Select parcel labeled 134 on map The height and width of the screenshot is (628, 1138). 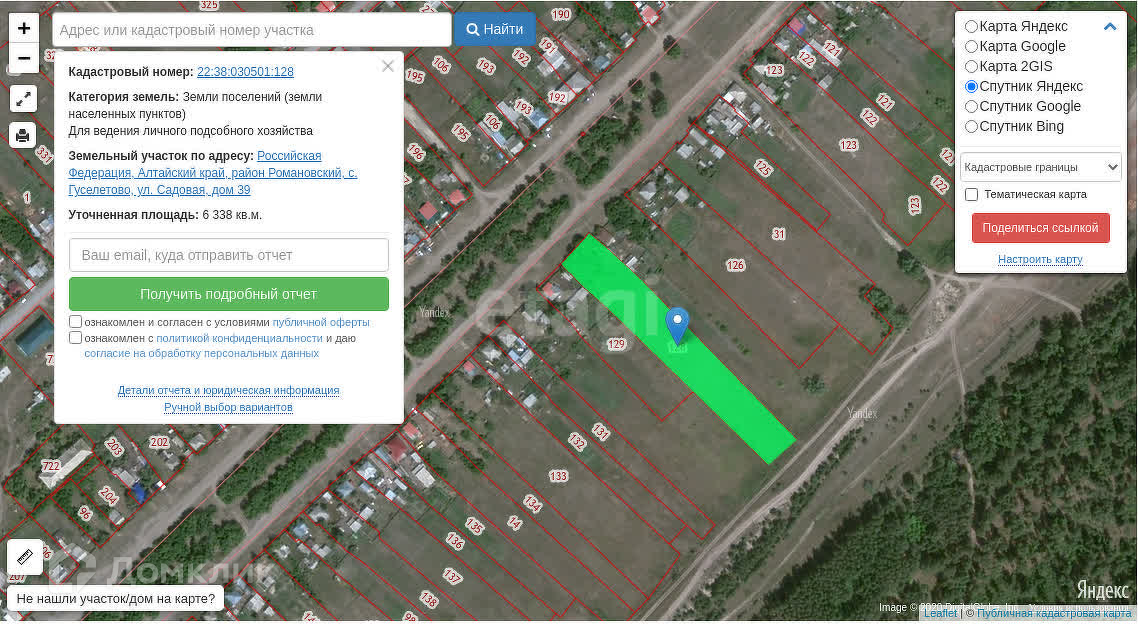[533, 503]
